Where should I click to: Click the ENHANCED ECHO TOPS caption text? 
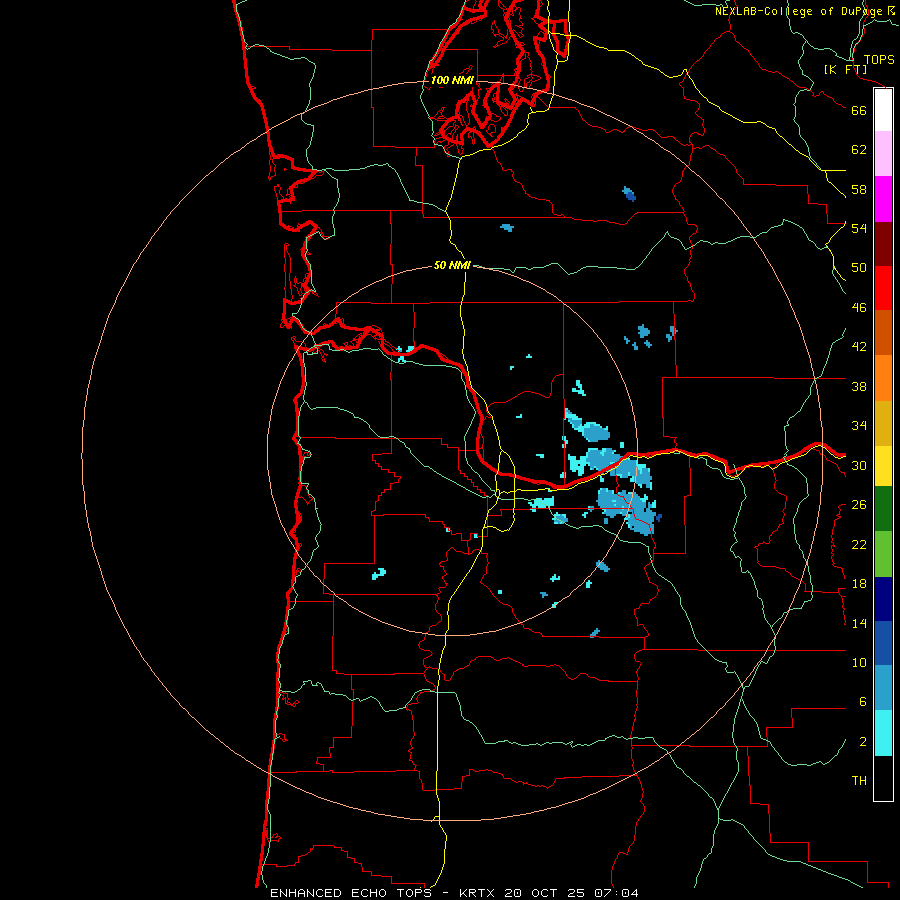(x=351, y=893)
